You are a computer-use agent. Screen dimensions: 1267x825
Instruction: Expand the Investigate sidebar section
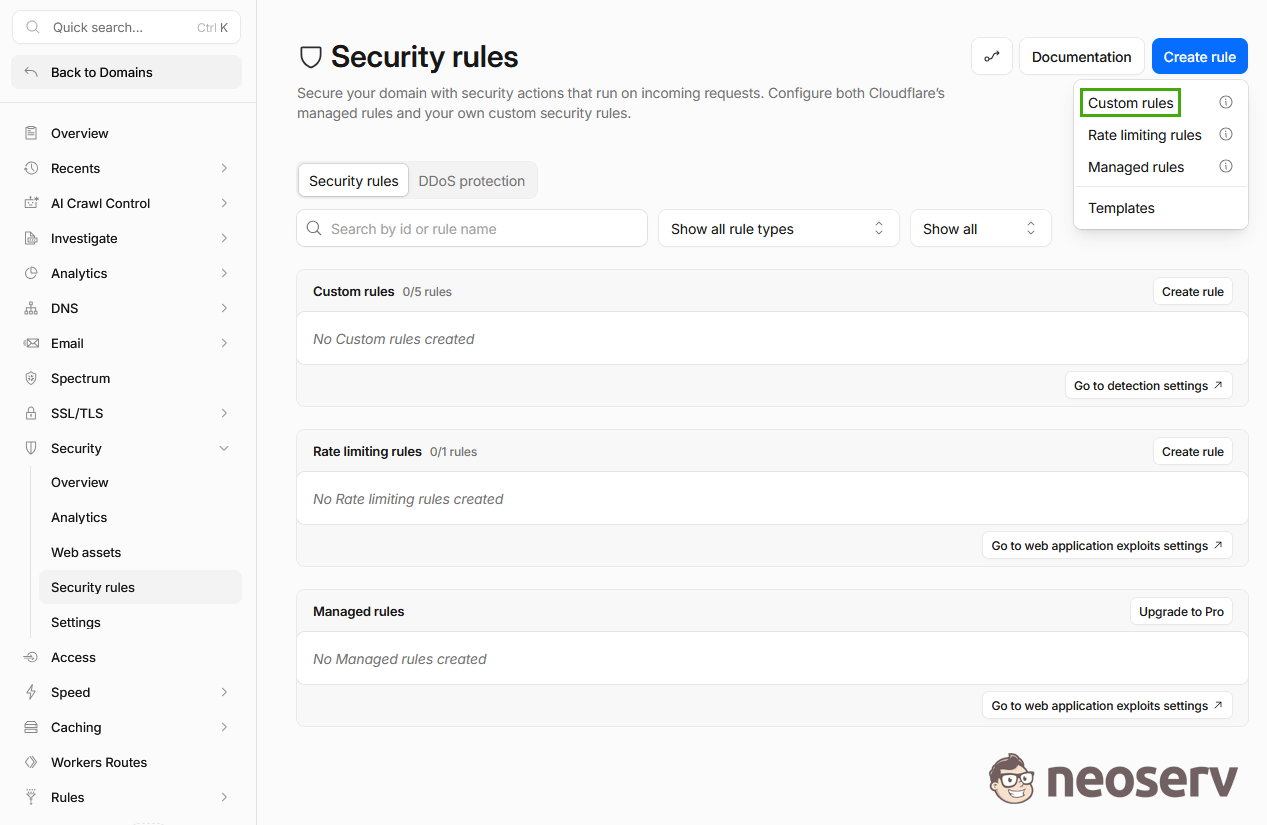[224, 238]
